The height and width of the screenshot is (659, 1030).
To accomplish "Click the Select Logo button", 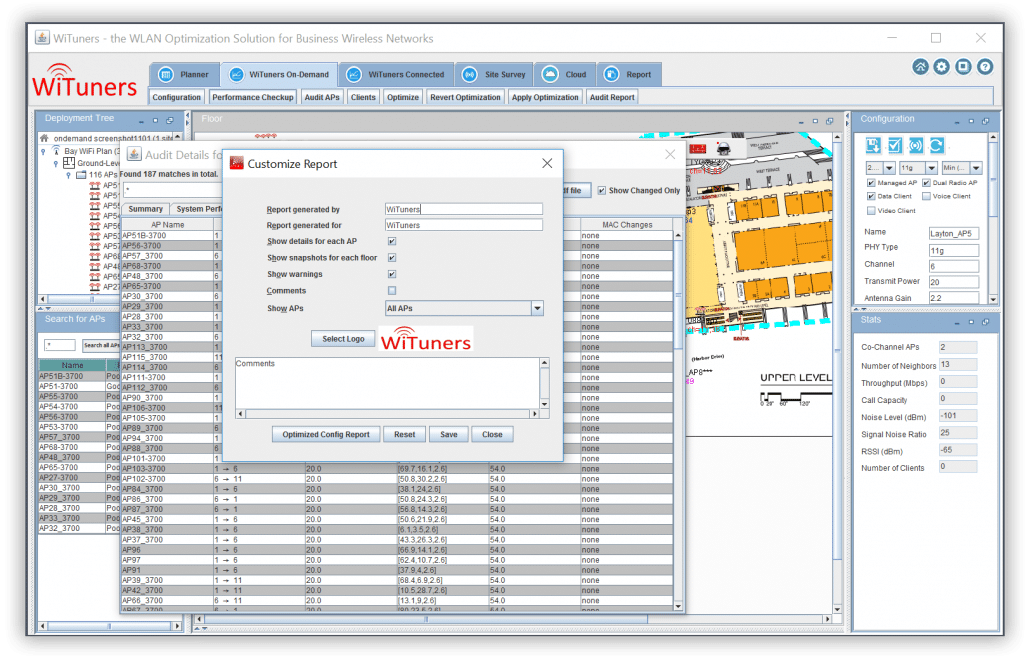I will pos(343,339).
